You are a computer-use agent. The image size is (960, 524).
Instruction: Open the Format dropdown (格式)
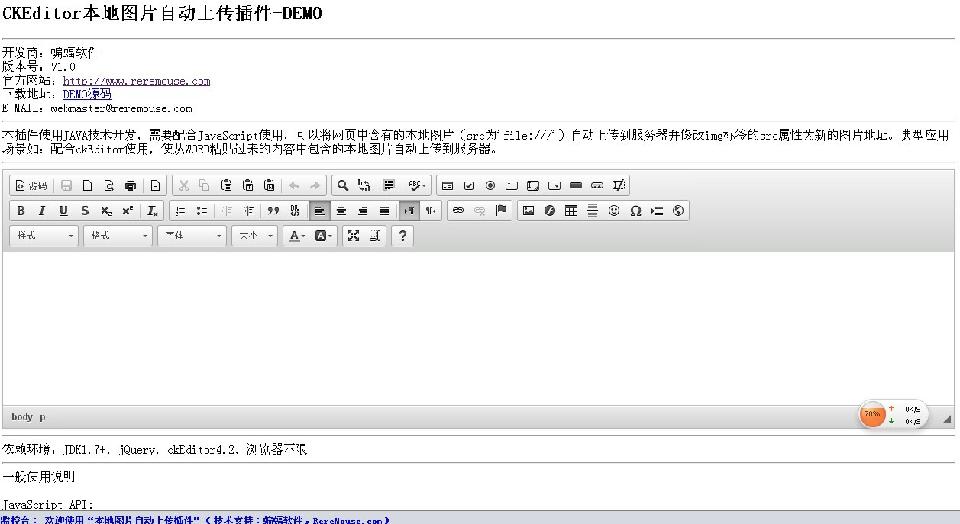118,236
